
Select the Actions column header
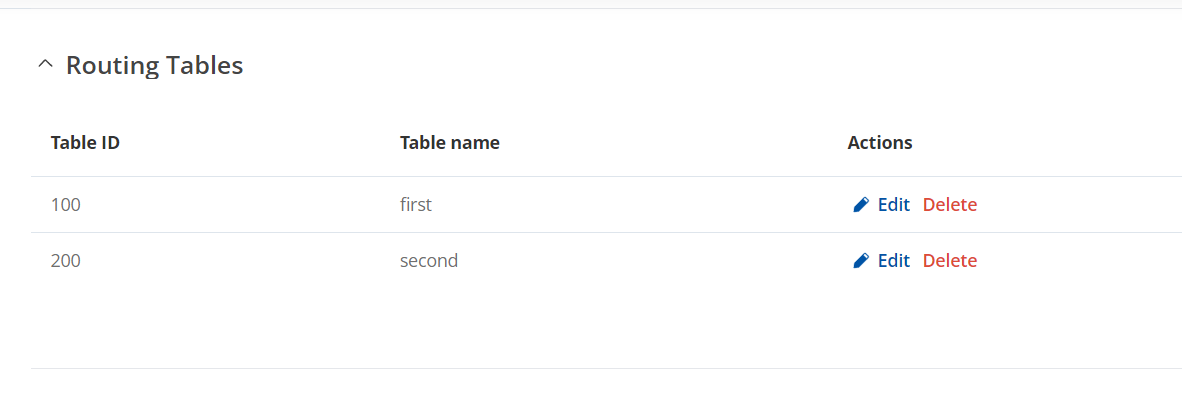click(880, 142)
